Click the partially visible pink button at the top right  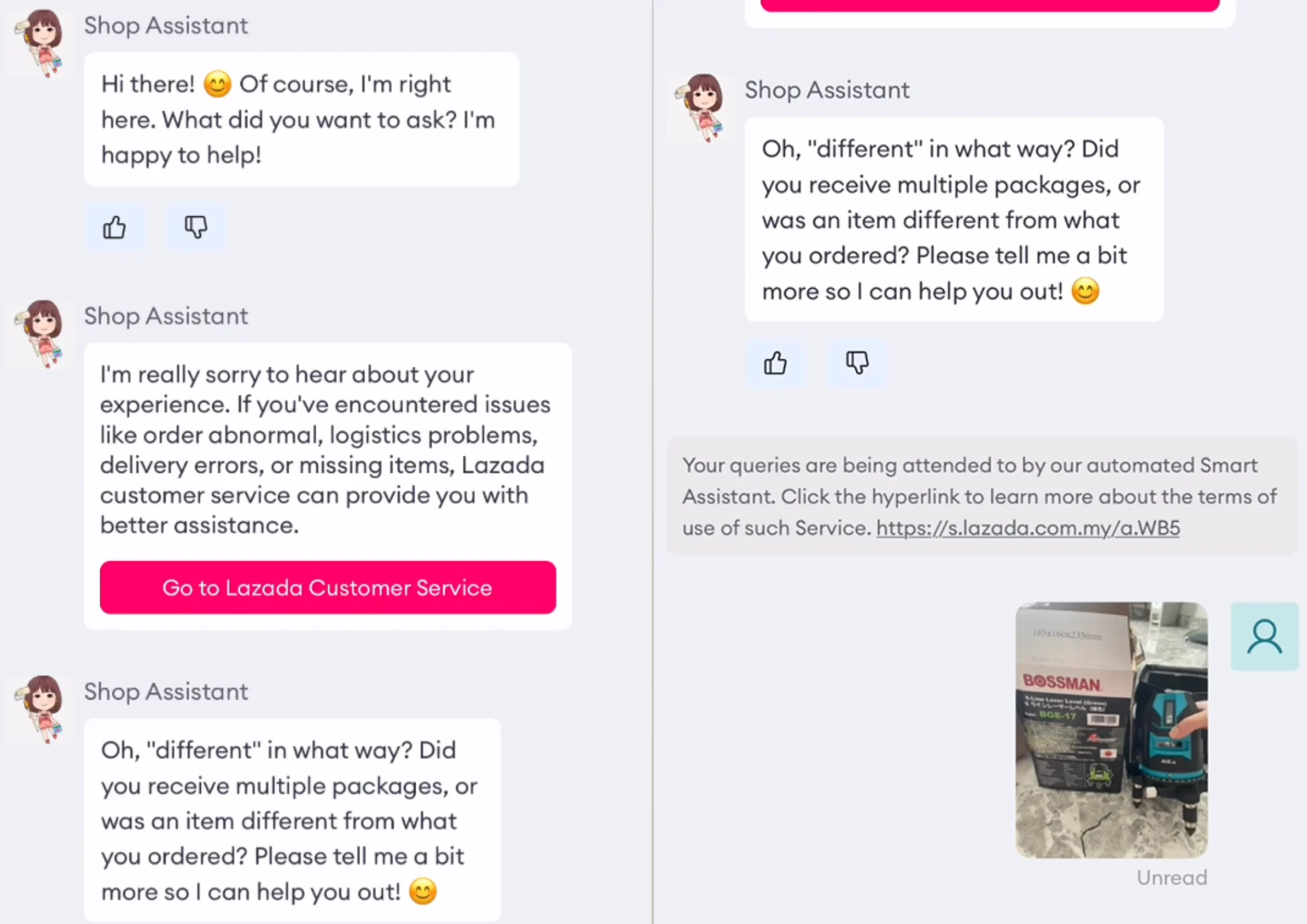990,5
